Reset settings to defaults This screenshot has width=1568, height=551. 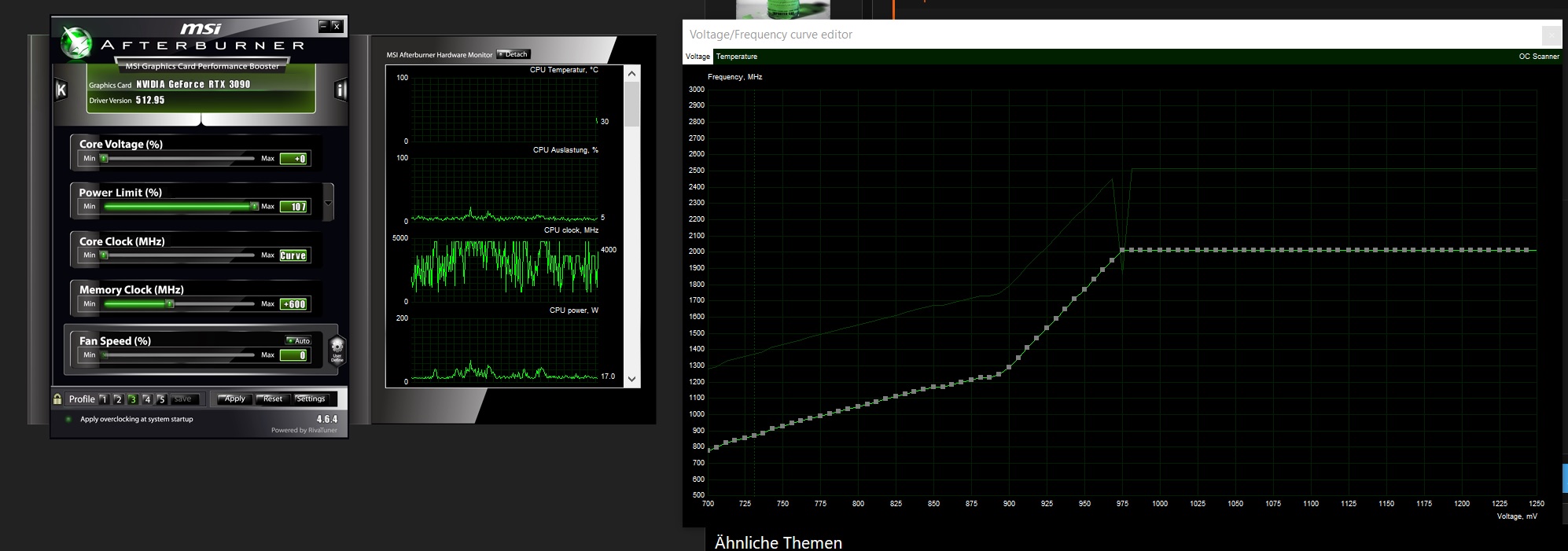pyautogui.click(x=273, y=399)
